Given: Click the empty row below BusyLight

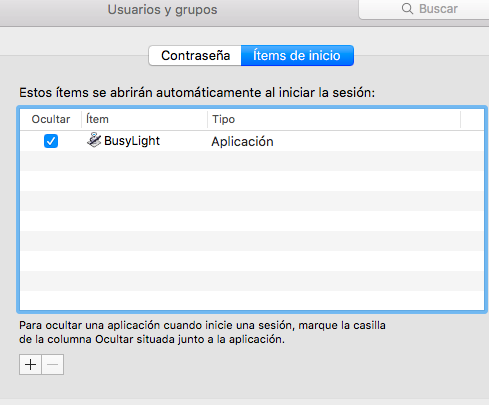Looking at the screenshot, I should (252, 161).
